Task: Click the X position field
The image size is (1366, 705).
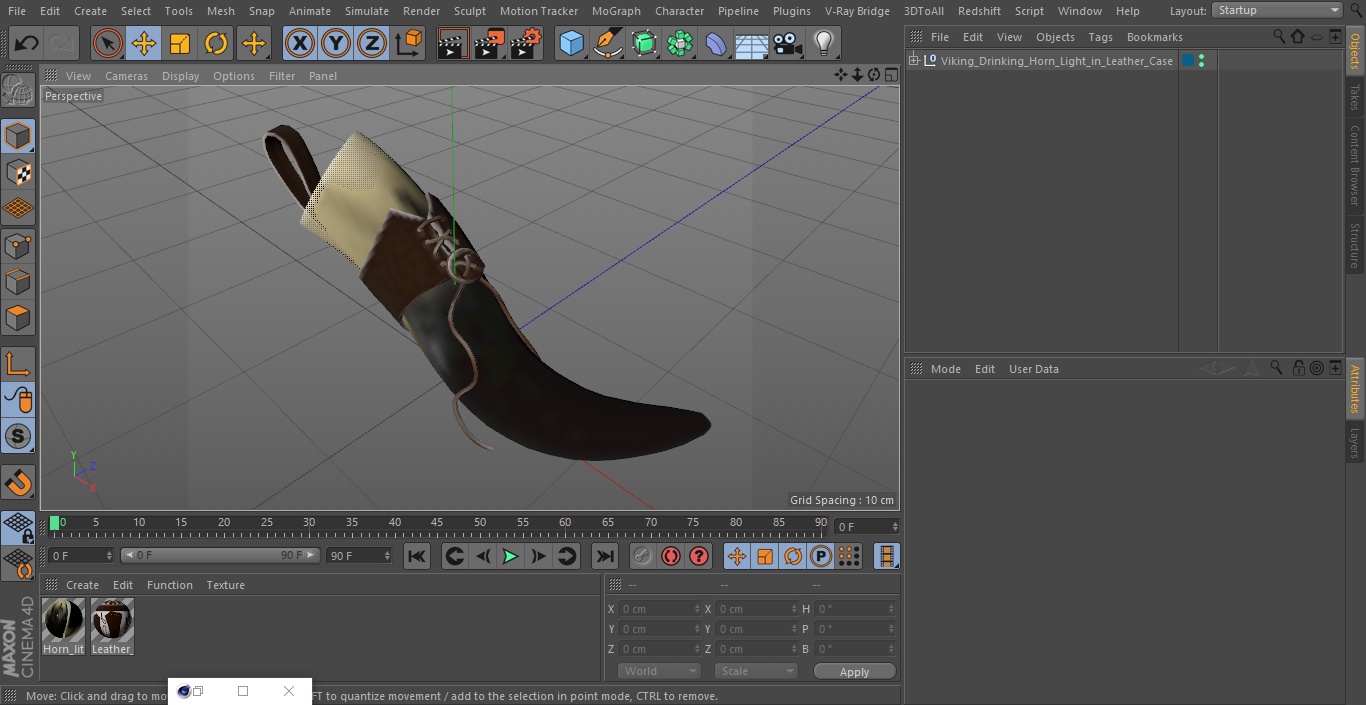Action: [x=660, y=609]
